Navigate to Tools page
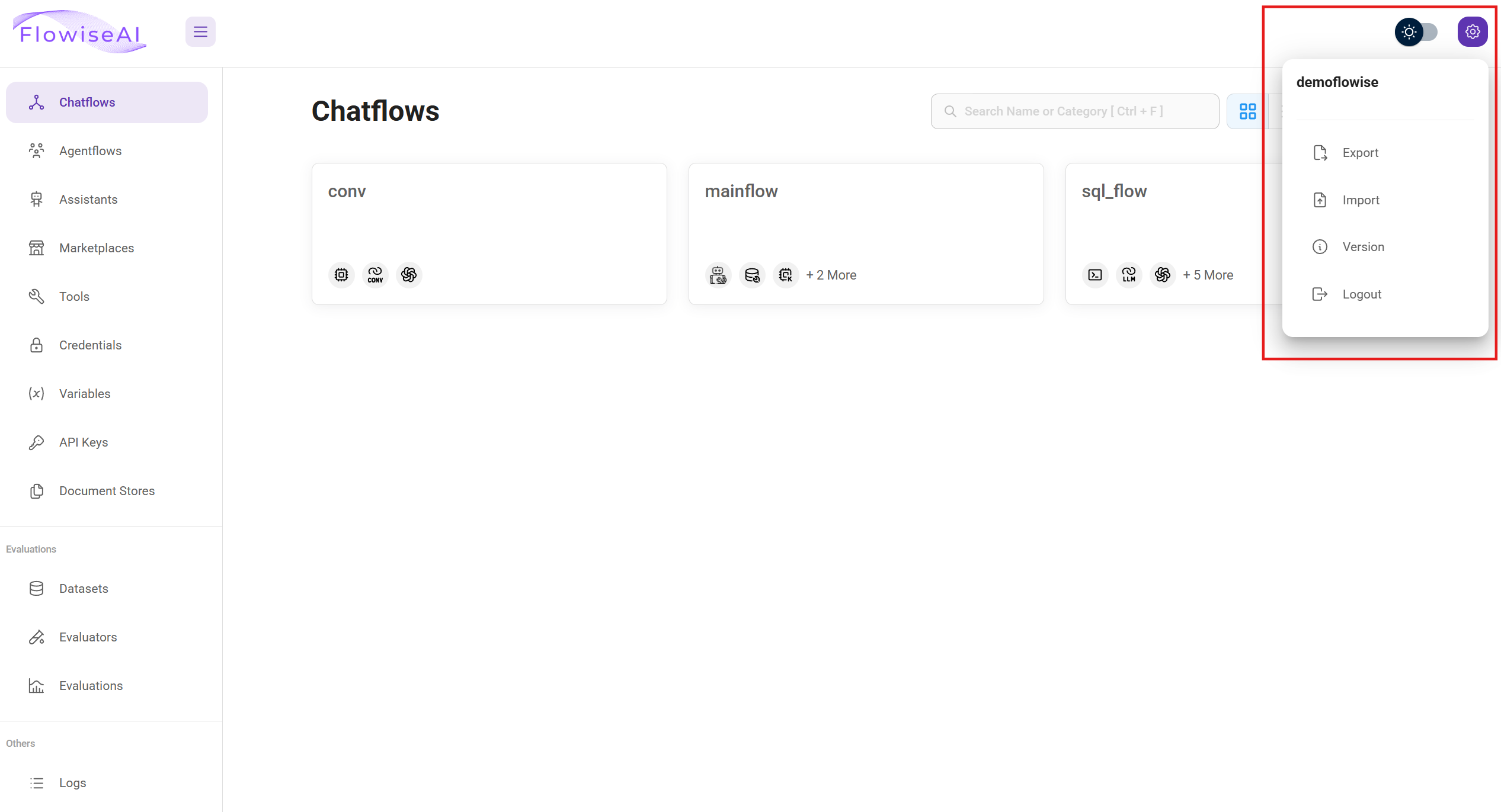The image size is (1501, 812). point(74,297)
